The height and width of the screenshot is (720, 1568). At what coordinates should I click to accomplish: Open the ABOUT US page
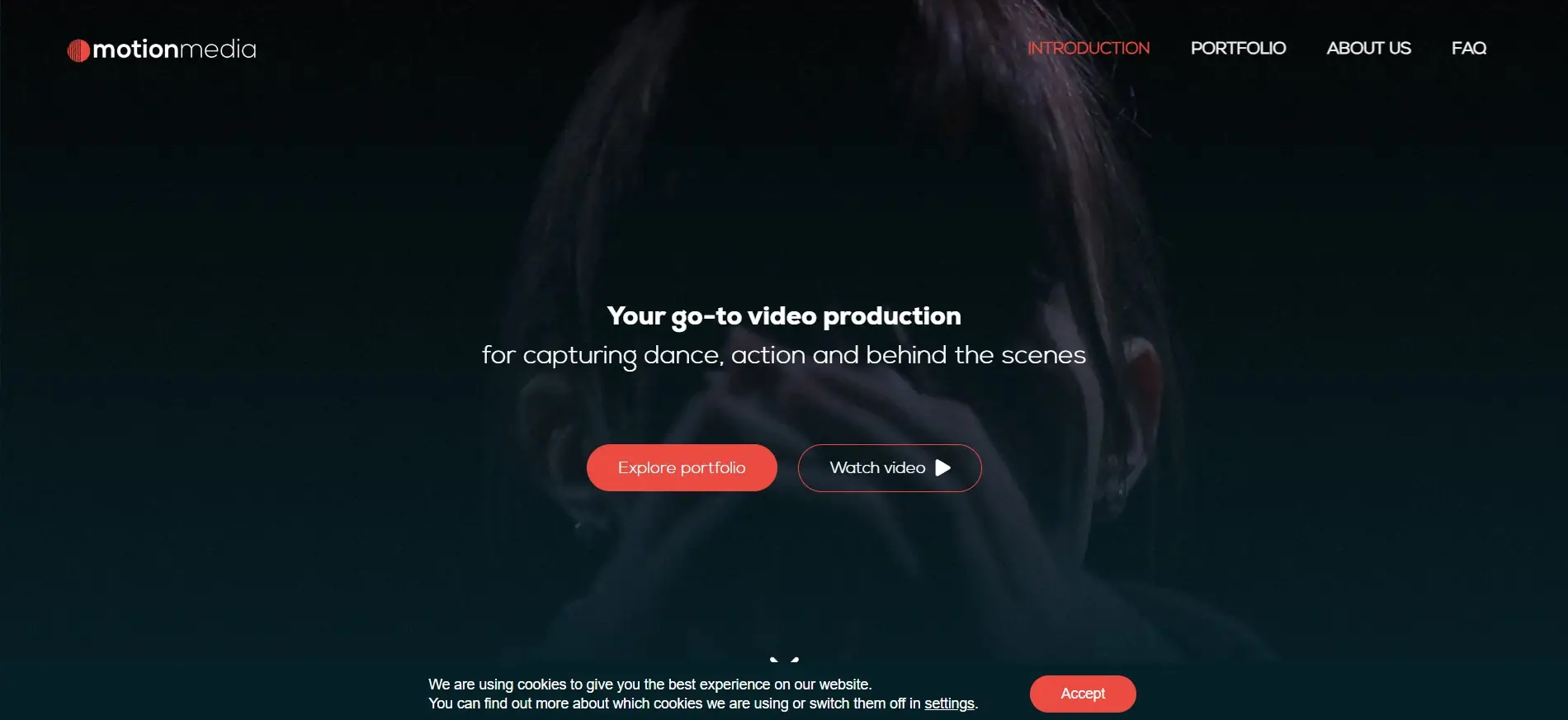tap(1368, 48)
